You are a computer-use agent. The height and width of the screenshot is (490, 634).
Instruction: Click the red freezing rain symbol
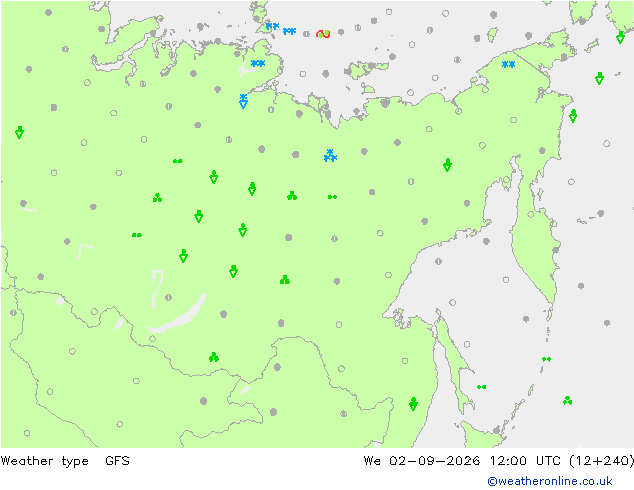pyautogui.click(x=323, y=34)
